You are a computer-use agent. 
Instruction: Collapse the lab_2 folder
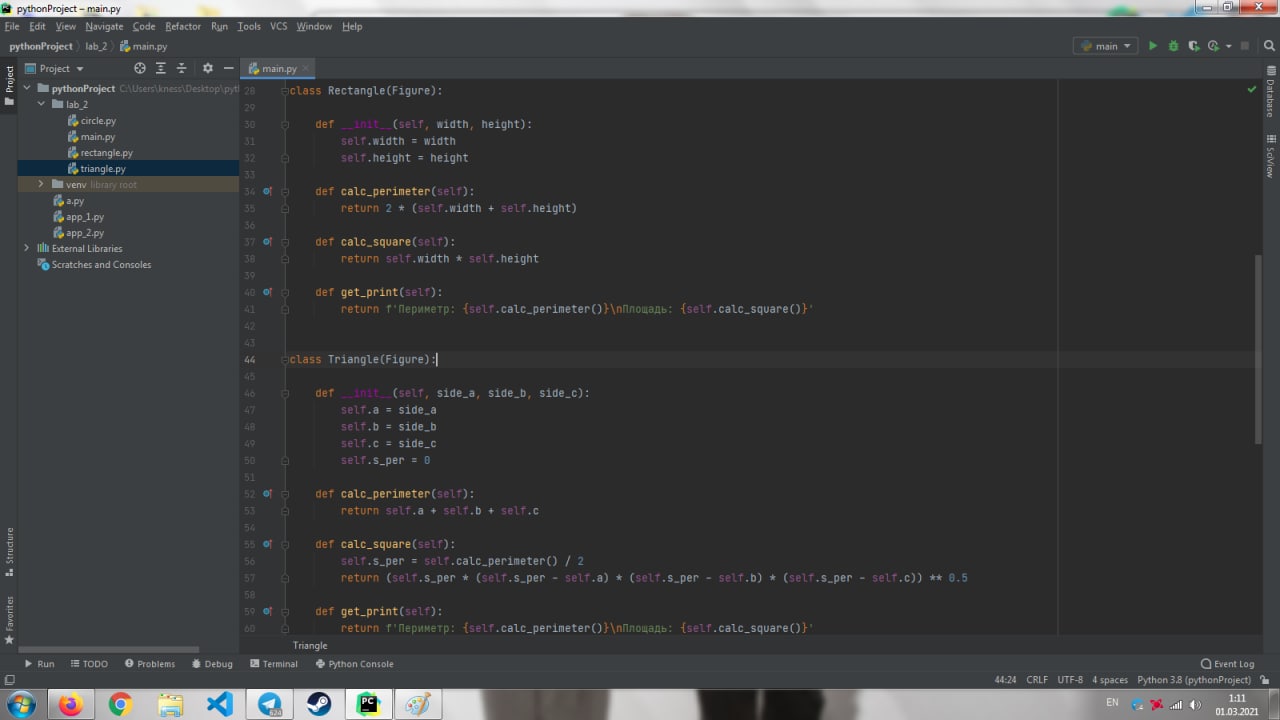[x=41, y=104]
